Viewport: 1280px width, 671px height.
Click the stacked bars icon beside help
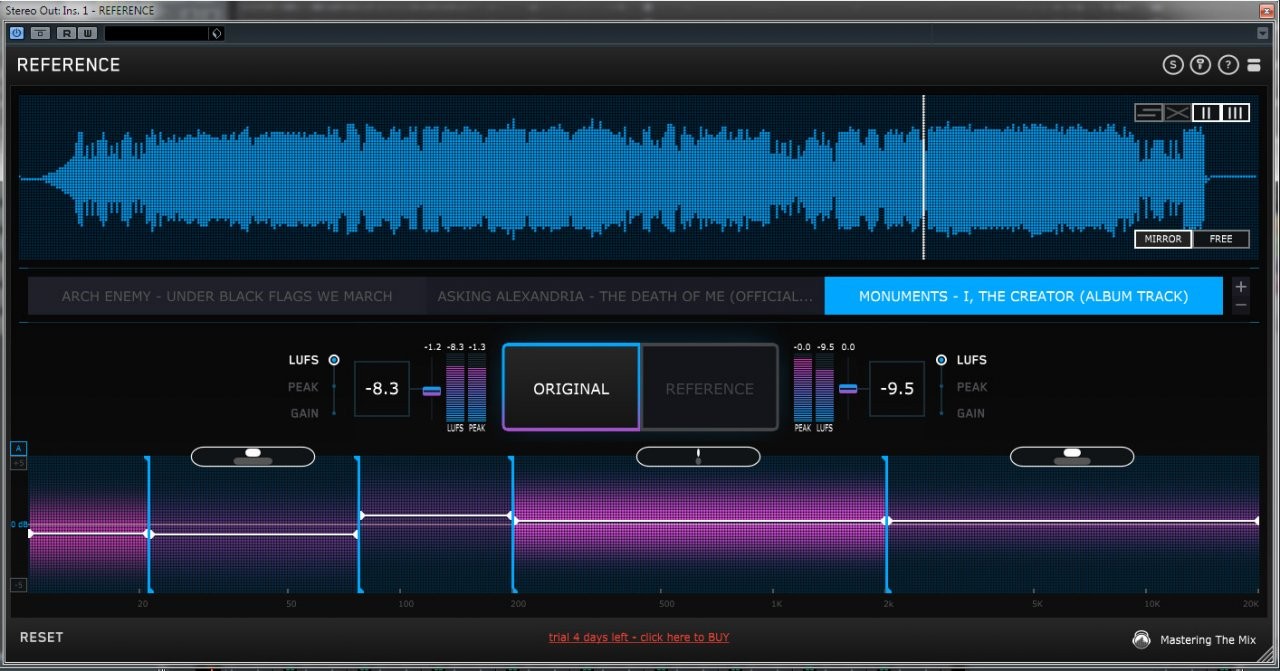point(1256,65)
